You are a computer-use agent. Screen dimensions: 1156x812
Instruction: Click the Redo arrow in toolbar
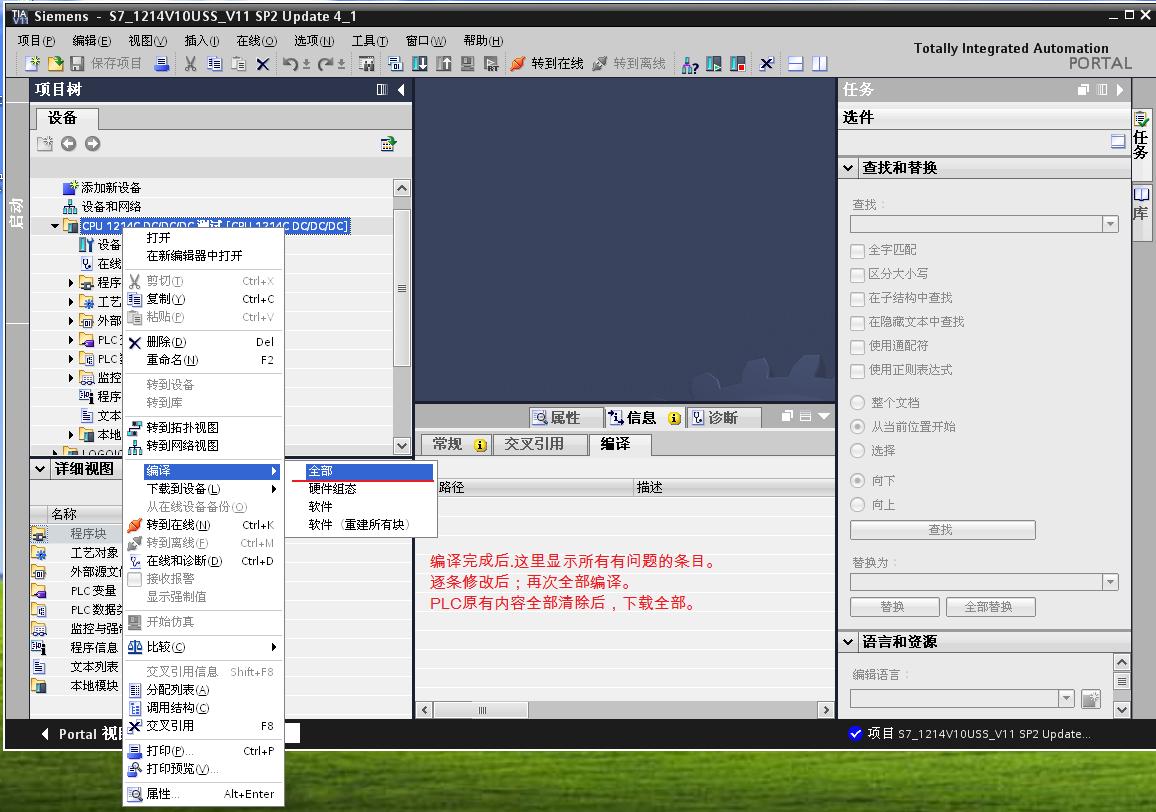click(324, 64)
